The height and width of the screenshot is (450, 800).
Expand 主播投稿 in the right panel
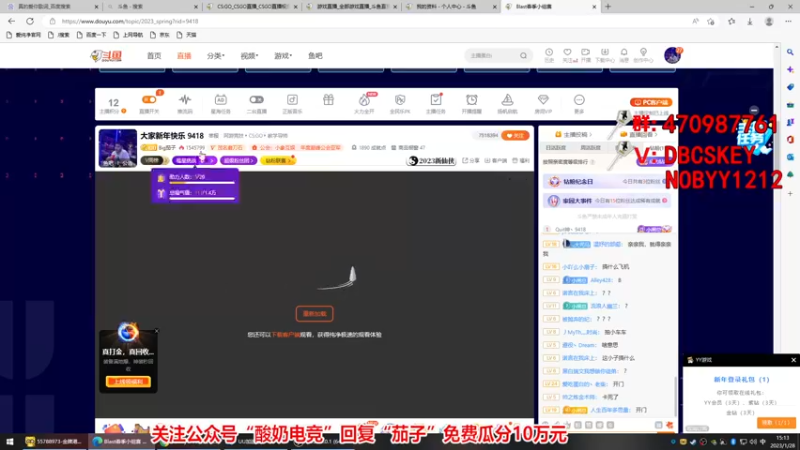pyautogui.click(x=575, y=135)
